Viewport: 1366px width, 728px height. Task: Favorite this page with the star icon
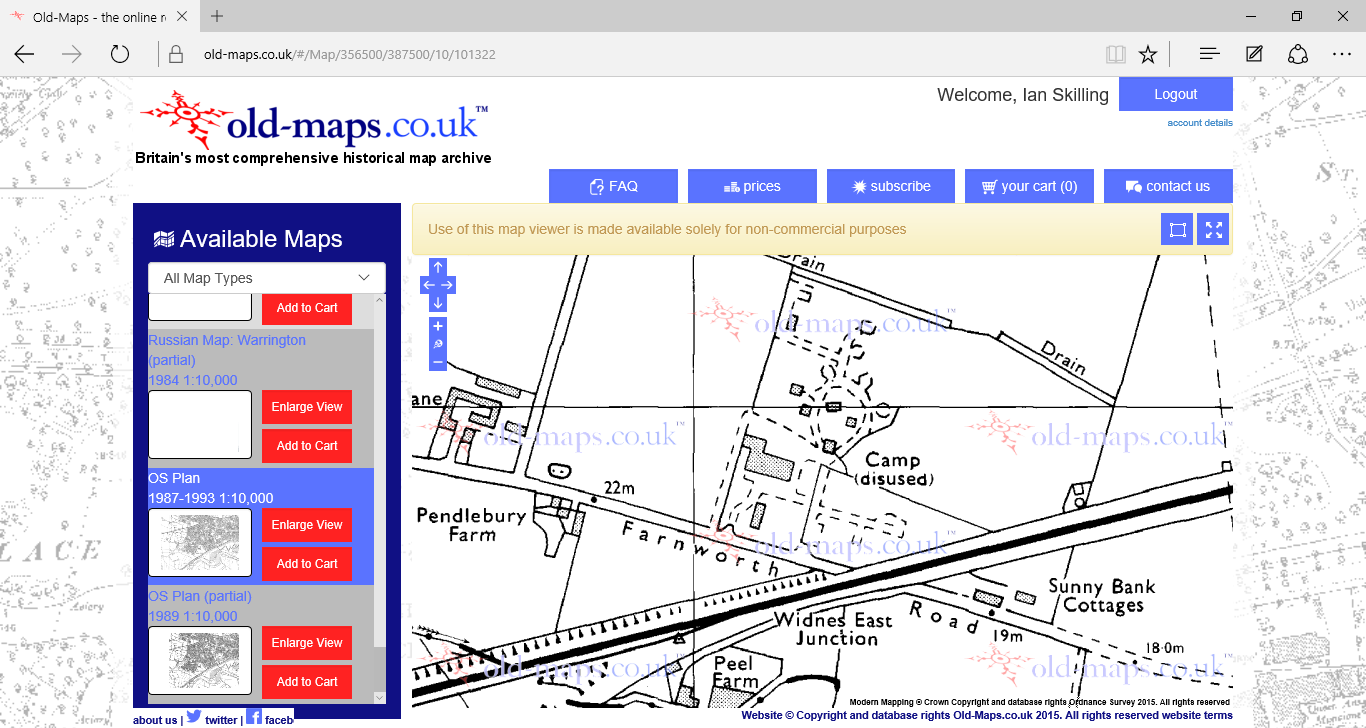(x=1148, y=54)
